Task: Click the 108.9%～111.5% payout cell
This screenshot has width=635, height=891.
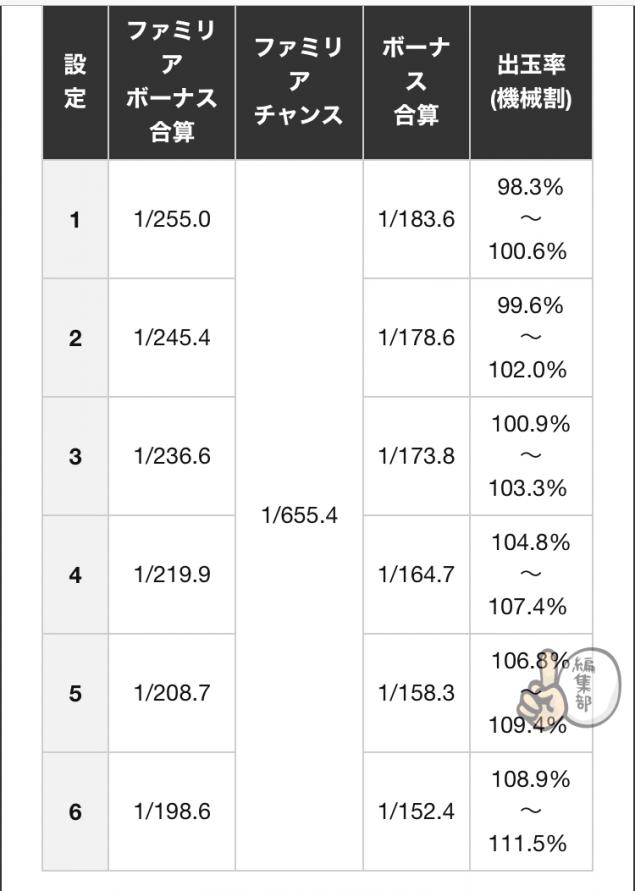Action: click(531, 812)
